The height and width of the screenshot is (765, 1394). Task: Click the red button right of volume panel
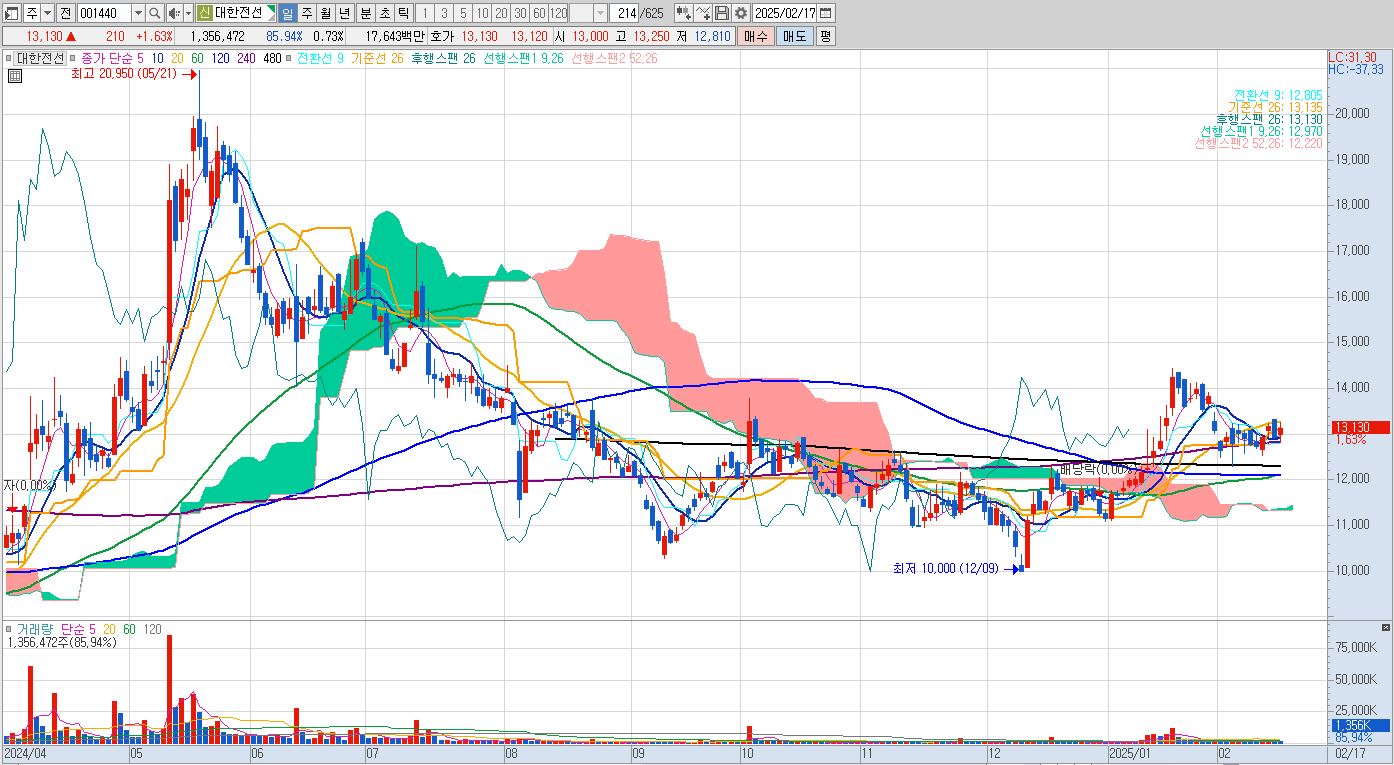(x=1385, y=627)
